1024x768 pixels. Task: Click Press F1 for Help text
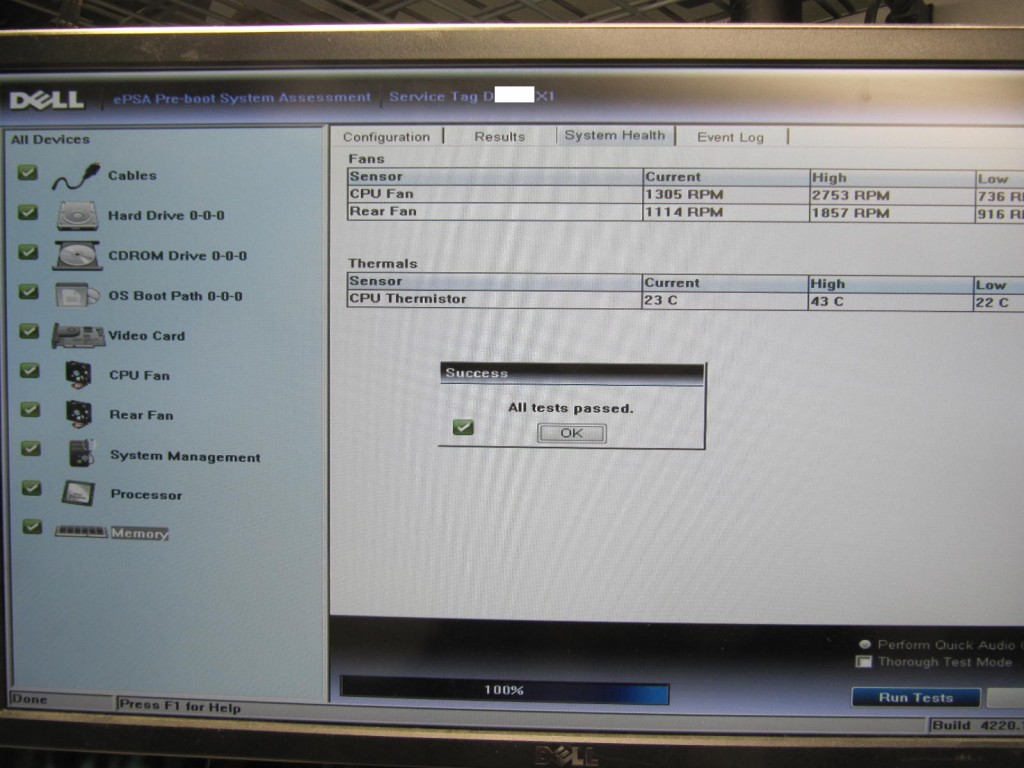[180, 706]
